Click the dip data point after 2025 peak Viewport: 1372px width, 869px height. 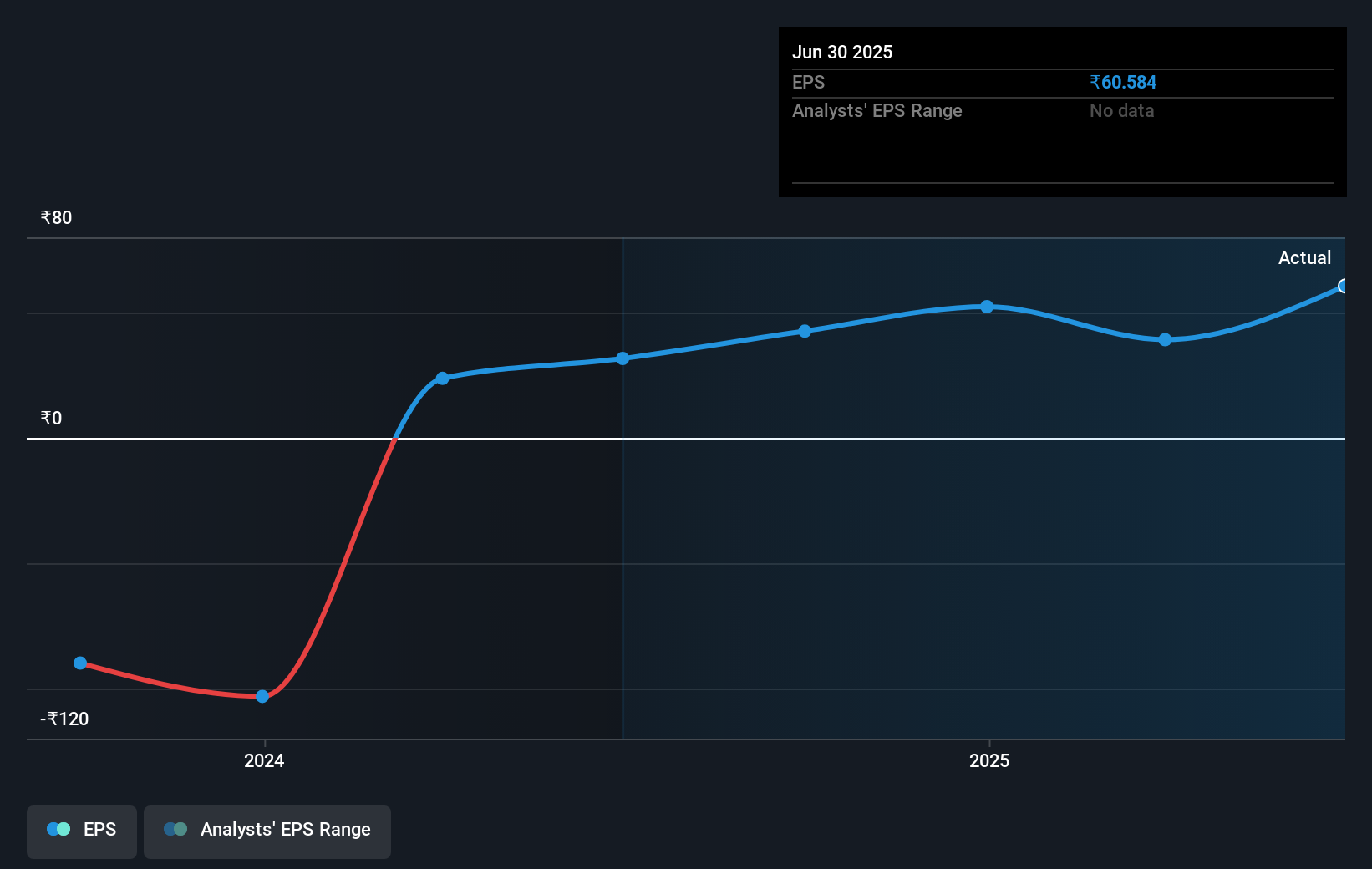tap(1164, 340)
